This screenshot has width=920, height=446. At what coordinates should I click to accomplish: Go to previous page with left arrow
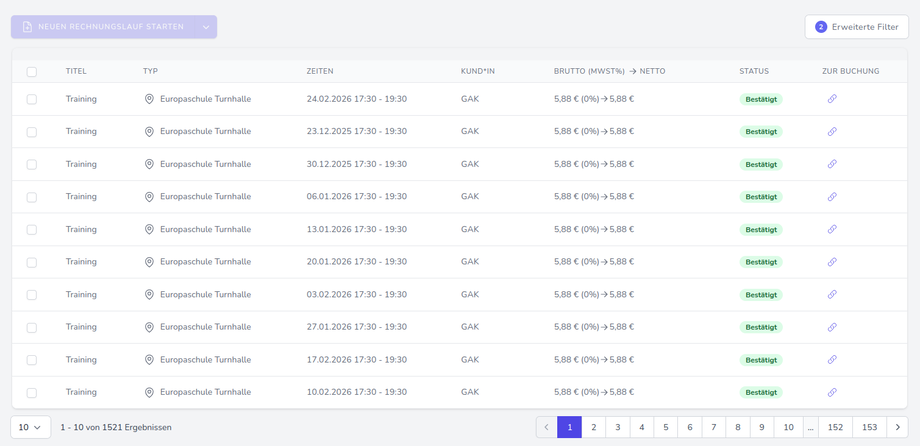(546, 427)
